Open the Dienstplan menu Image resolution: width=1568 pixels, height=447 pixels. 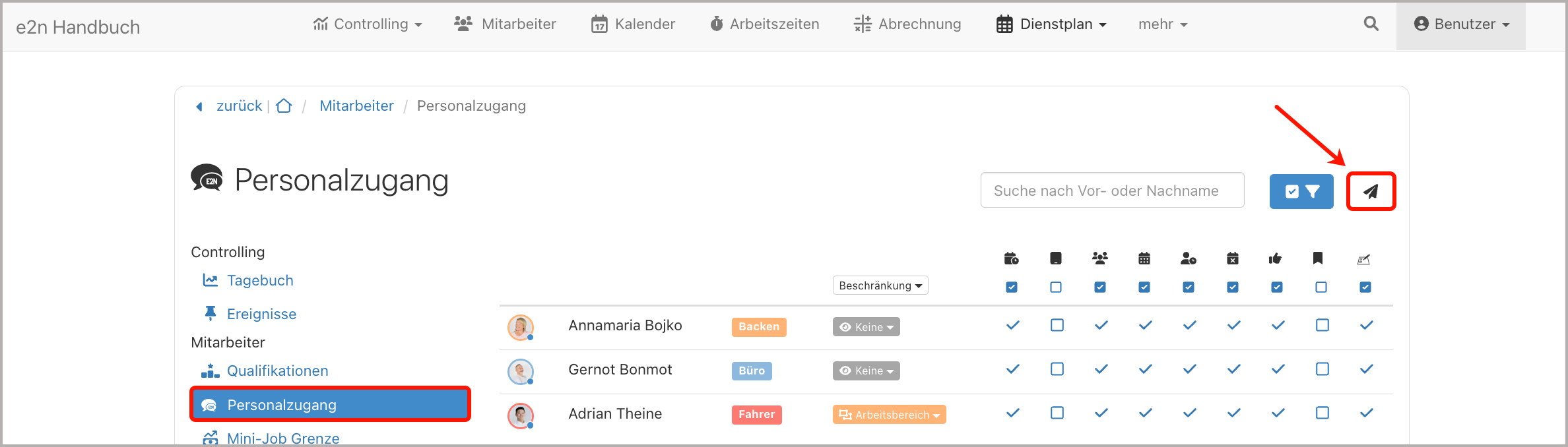1051,24
